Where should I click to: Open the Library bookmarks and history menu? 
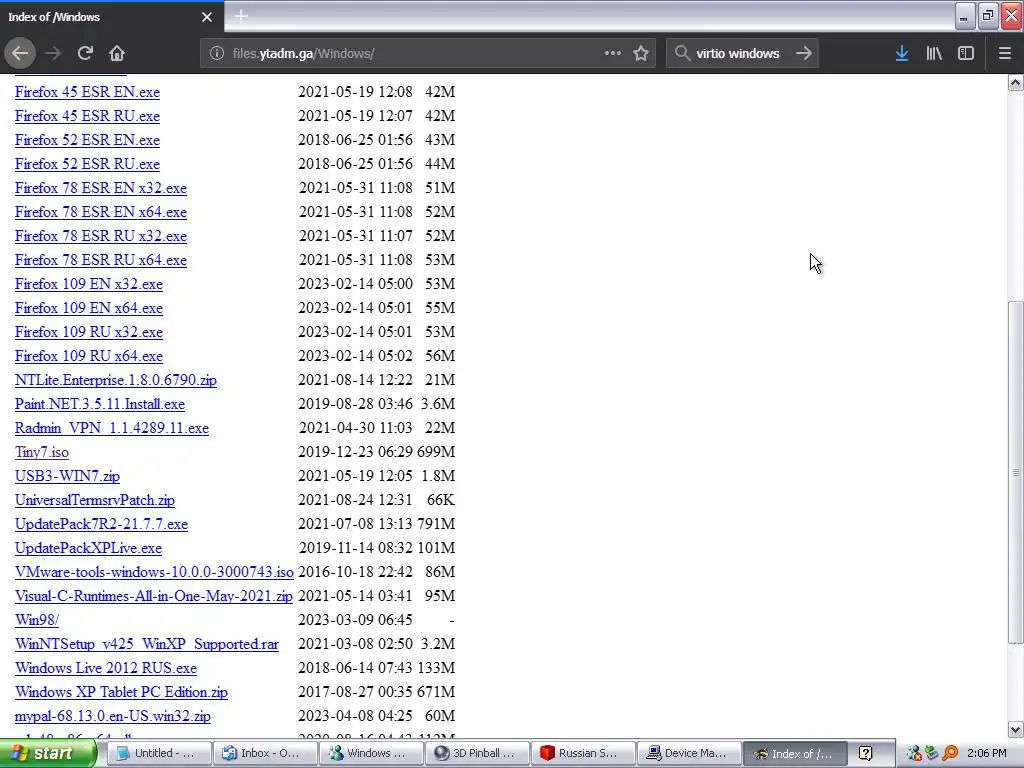pos(934,53)
